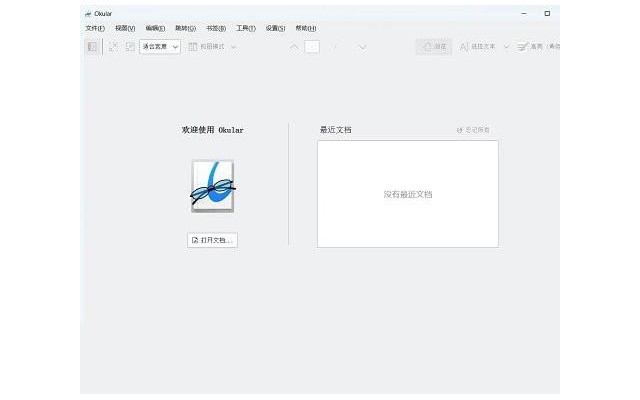Open the 书签(B) menu

tap(216, 28)
